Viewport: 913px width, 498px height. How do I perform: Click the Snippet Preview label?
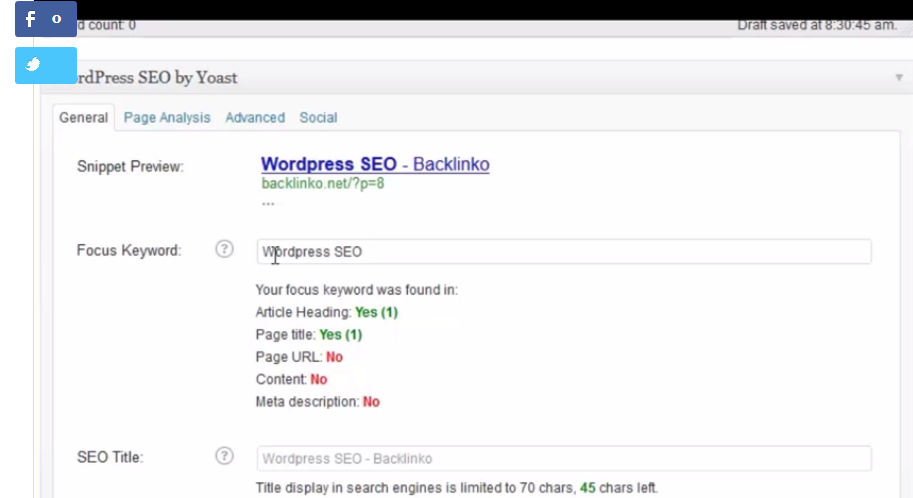[x=130, y=167]
